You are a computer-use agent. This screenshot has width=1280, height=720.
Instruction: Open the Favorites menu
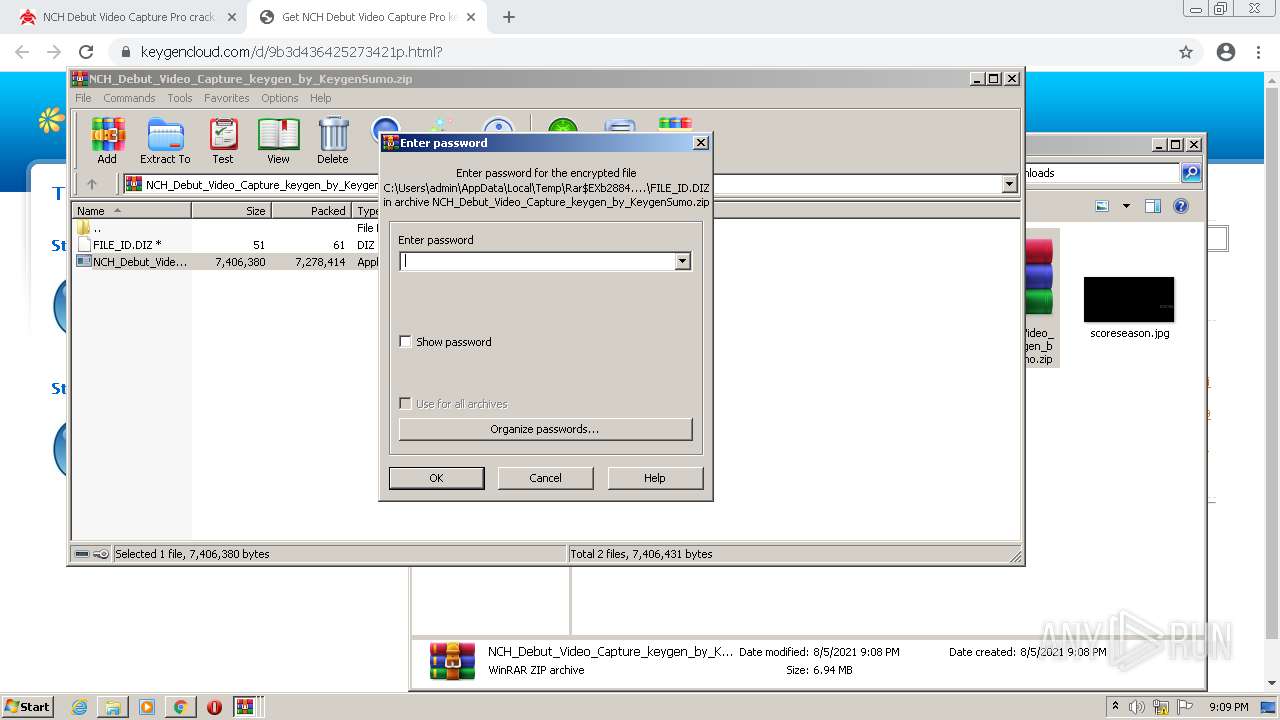pos(227,98)
